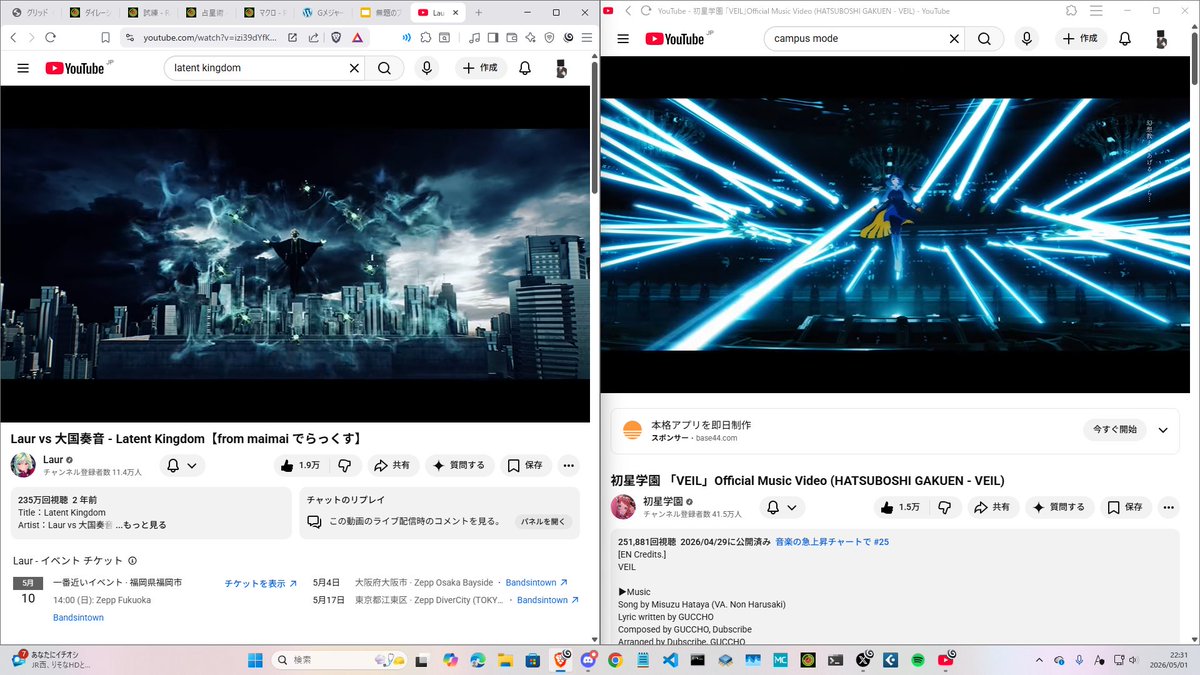
Task: Clear the 'campus mode' search text
Action: [954, 39]
